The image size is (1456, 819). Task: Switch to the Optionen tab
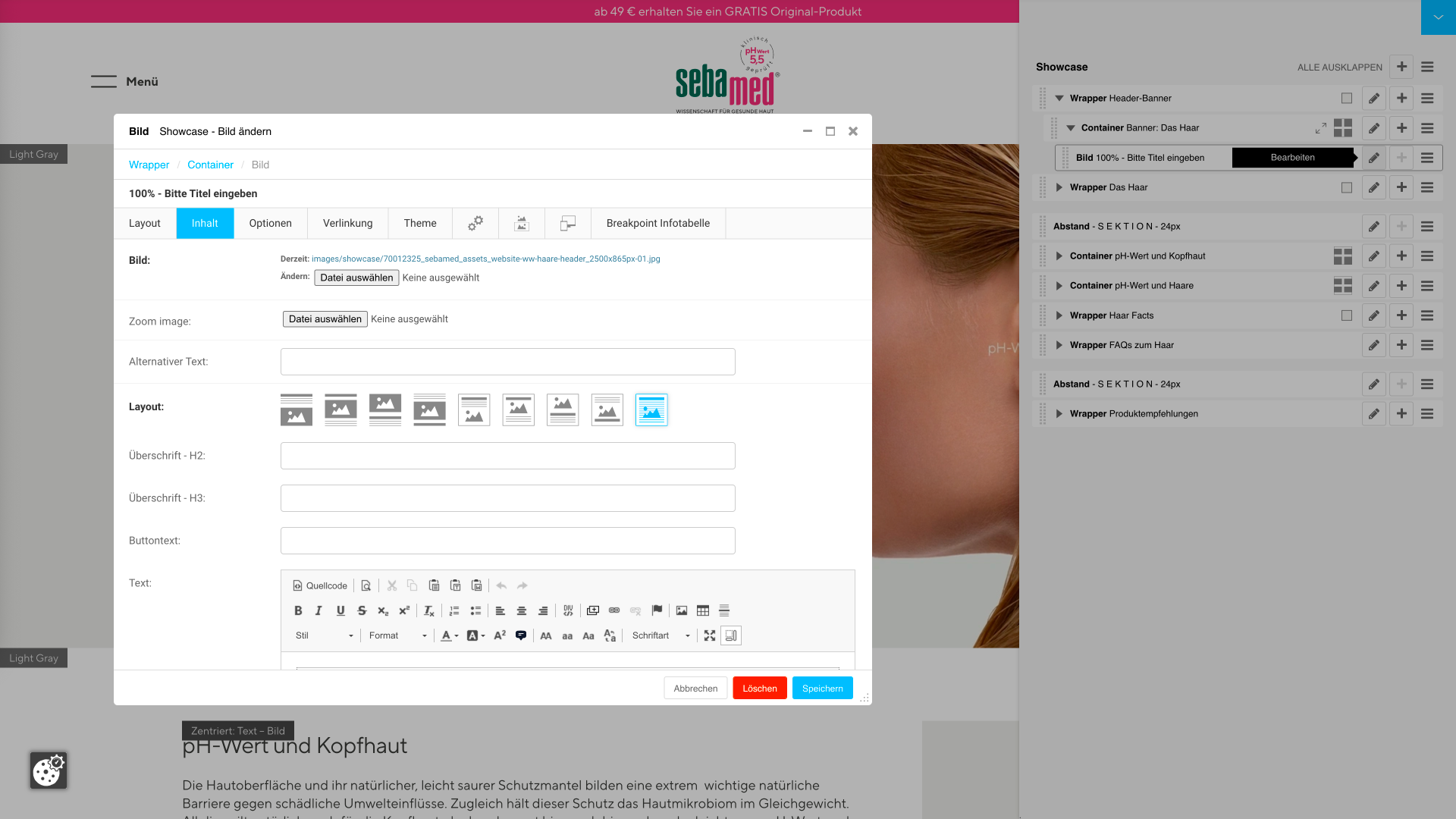(270, 223)
